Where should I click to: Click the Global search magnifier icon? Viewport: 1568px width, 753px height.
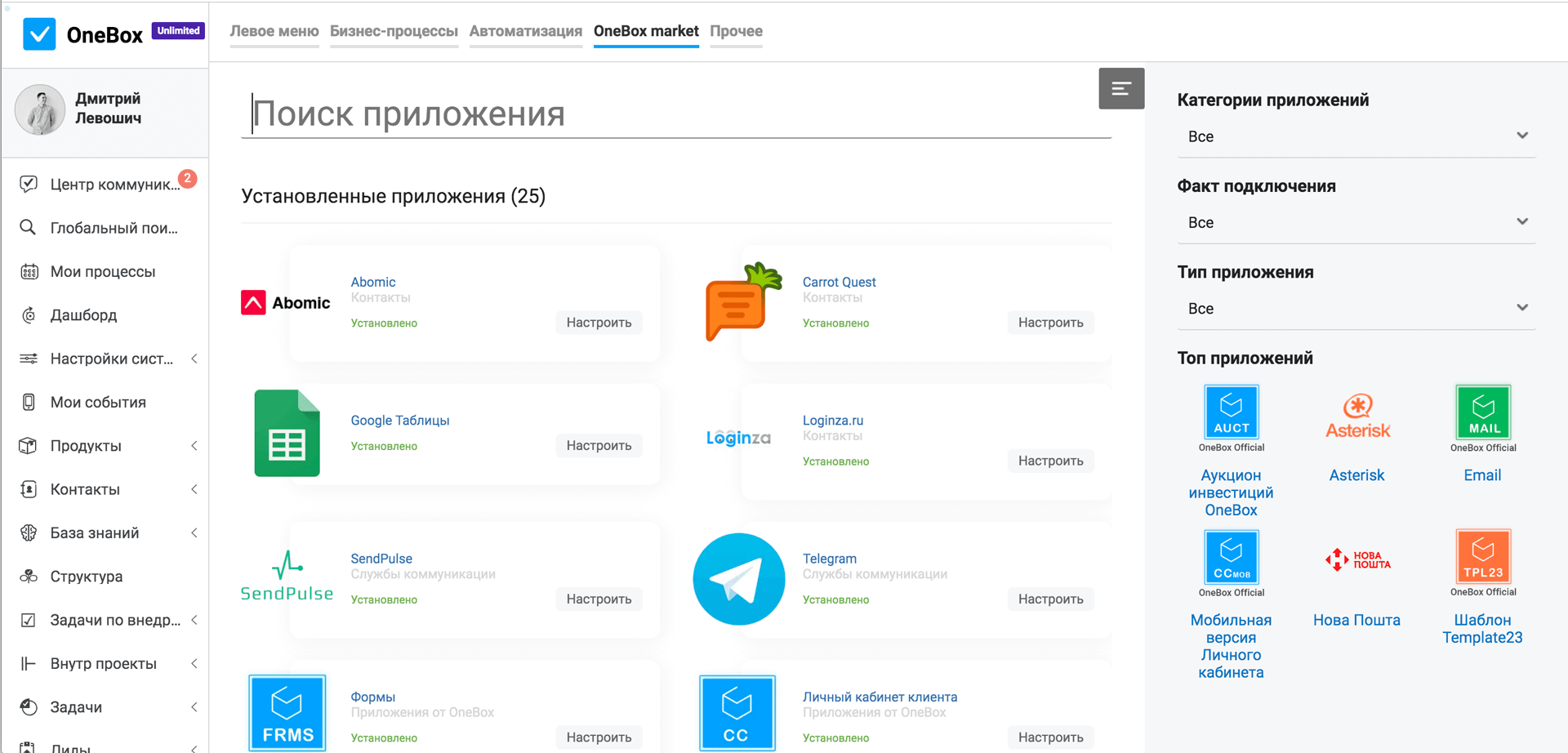tap(29, 227)
